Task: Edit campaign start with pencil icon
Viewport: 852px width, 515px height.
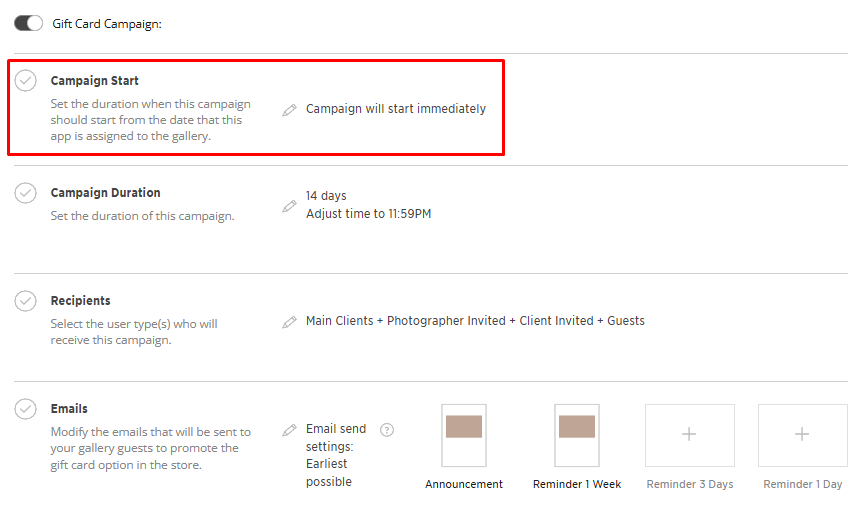Action: point(290,110)
